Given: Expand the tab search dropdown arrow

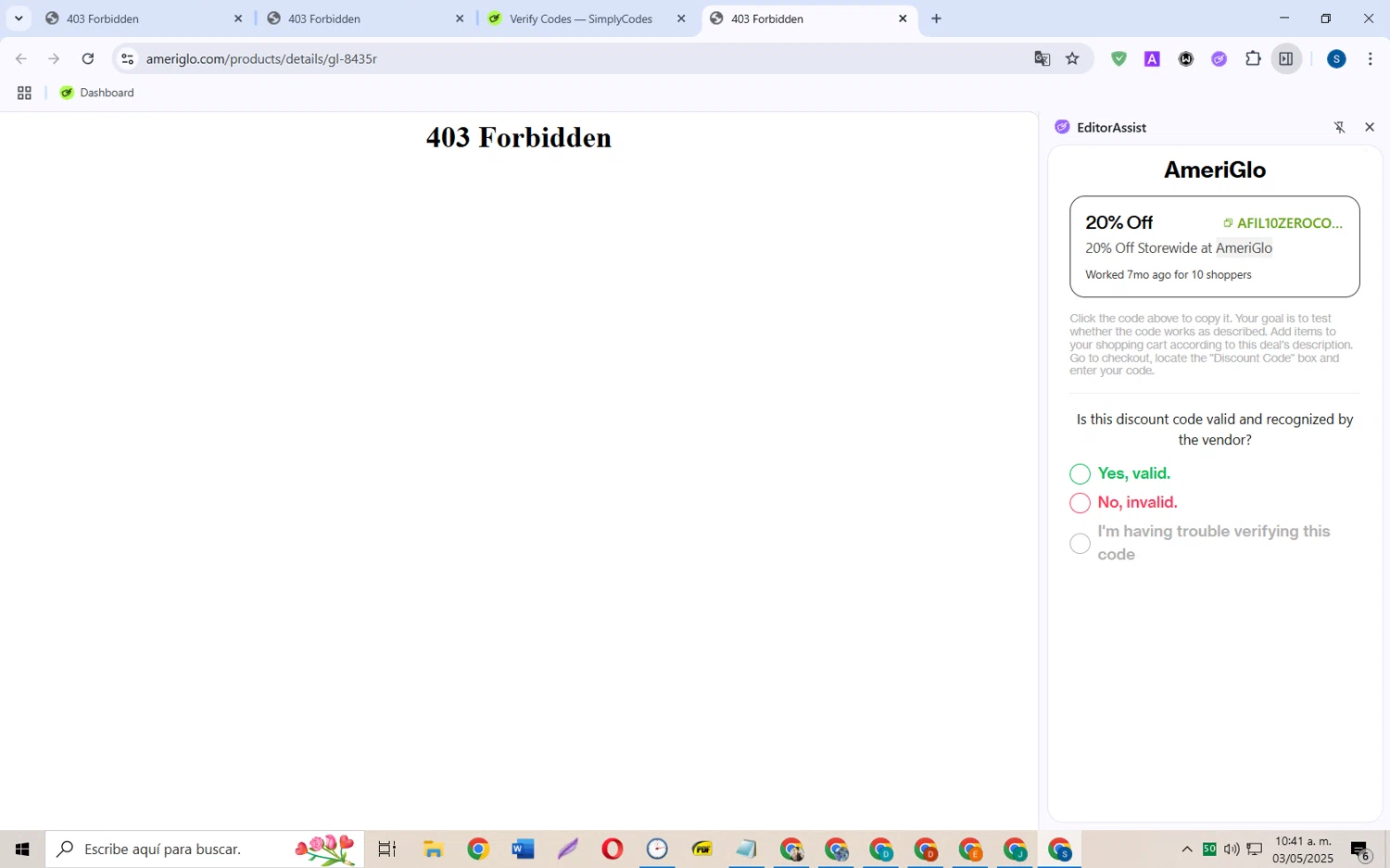Looking at the screenshot, I should pos(19,19).
